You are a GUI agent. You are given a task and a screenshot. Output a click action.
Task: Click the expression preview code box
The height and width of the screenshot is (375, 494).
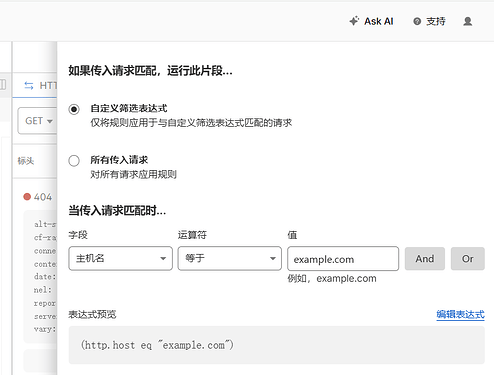click(277, 345)
